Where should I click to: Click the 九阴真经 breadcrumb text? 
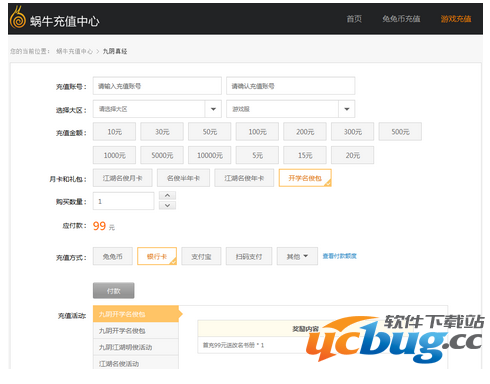tap(115, 51)
